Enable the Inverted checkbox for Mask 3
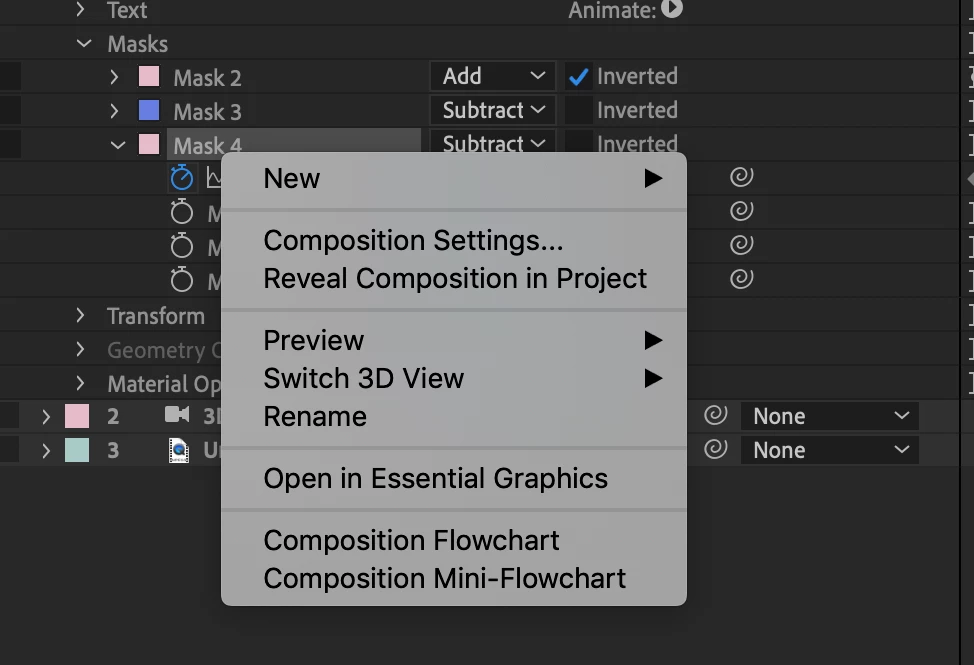This screenshot has width=974, height=665. pos(578,111)
